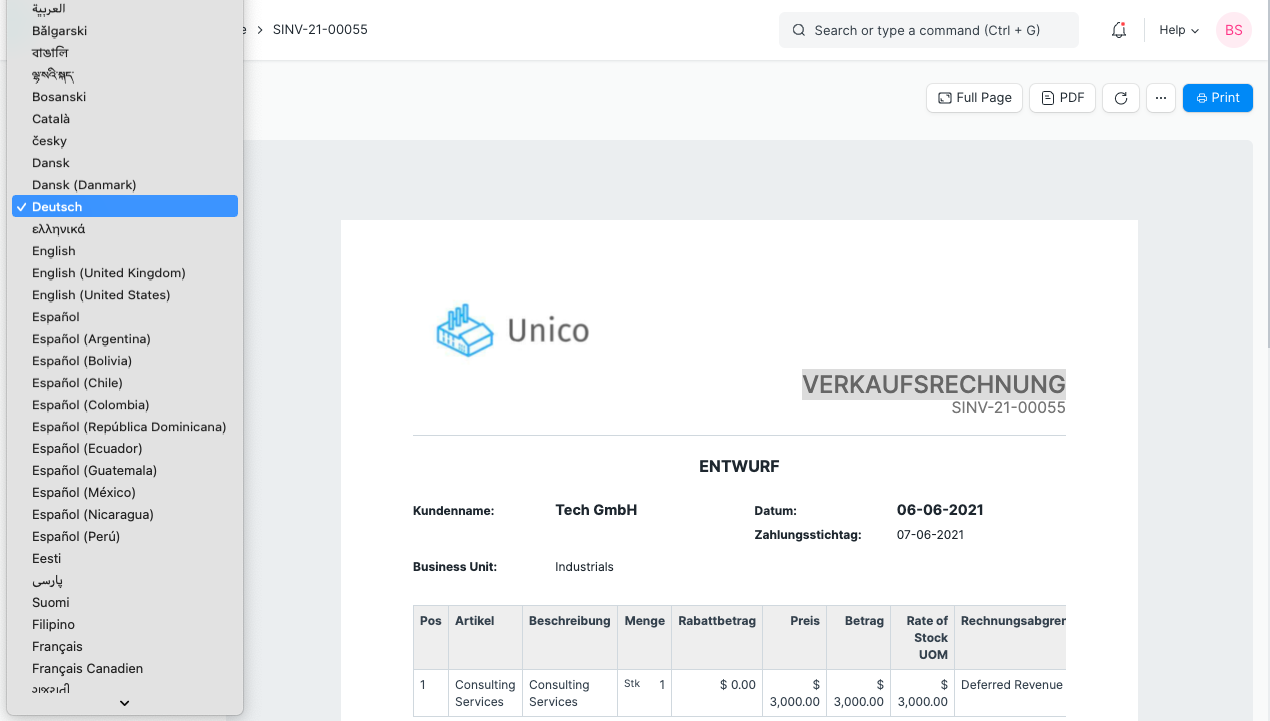
Task: Choose Dansk (Danmark) in the language menu
Action: click(85, 184)
